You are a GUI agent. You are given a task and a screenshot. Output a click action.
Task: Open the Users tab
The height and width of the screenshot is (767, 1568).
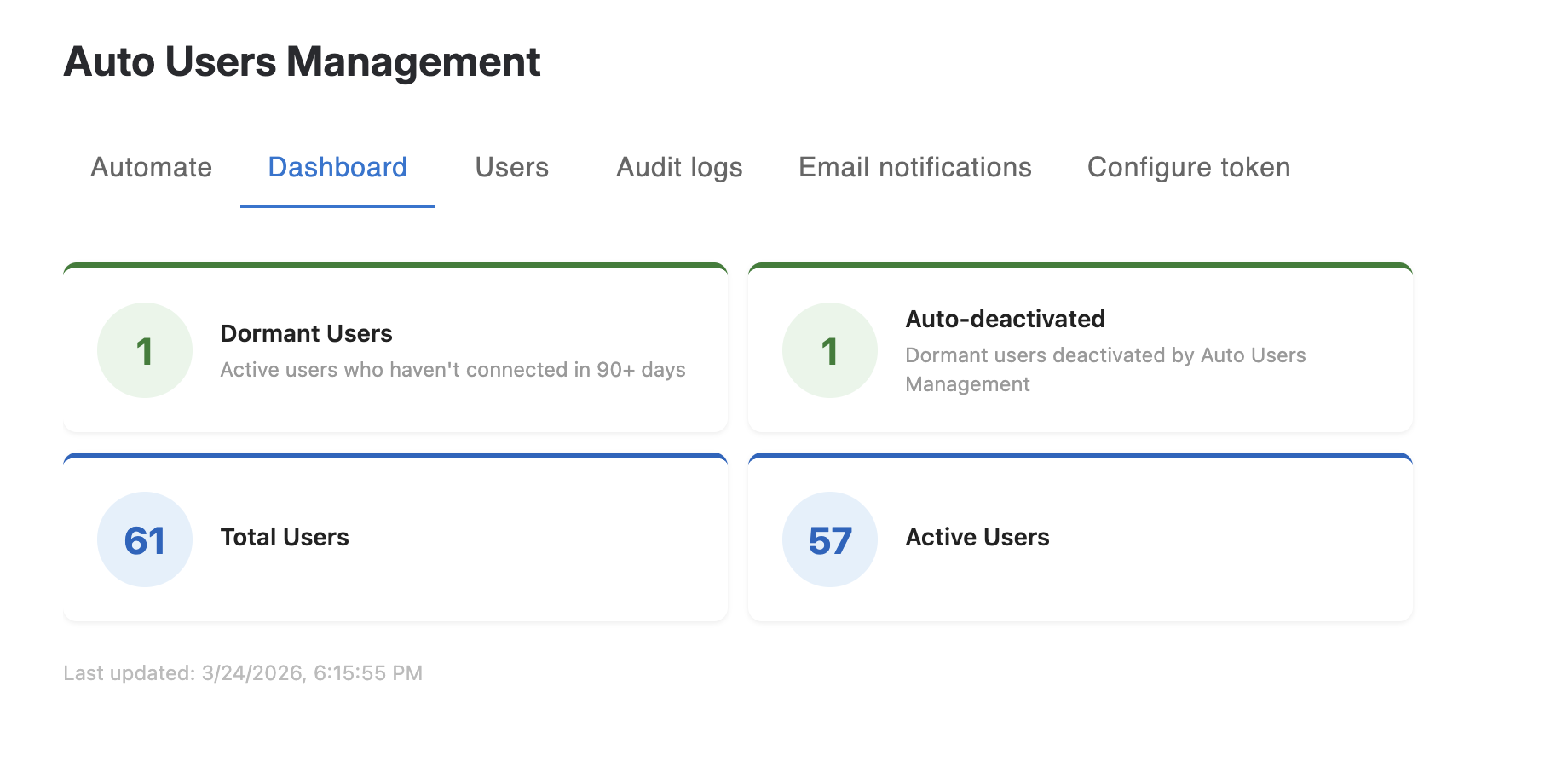click(511, 168)
